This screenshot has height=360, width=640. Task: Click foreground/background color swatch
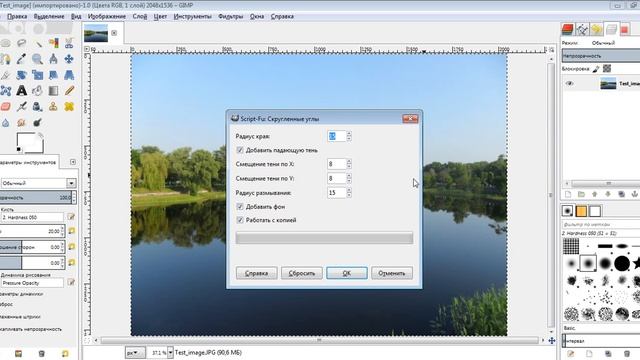pos(30,142)
